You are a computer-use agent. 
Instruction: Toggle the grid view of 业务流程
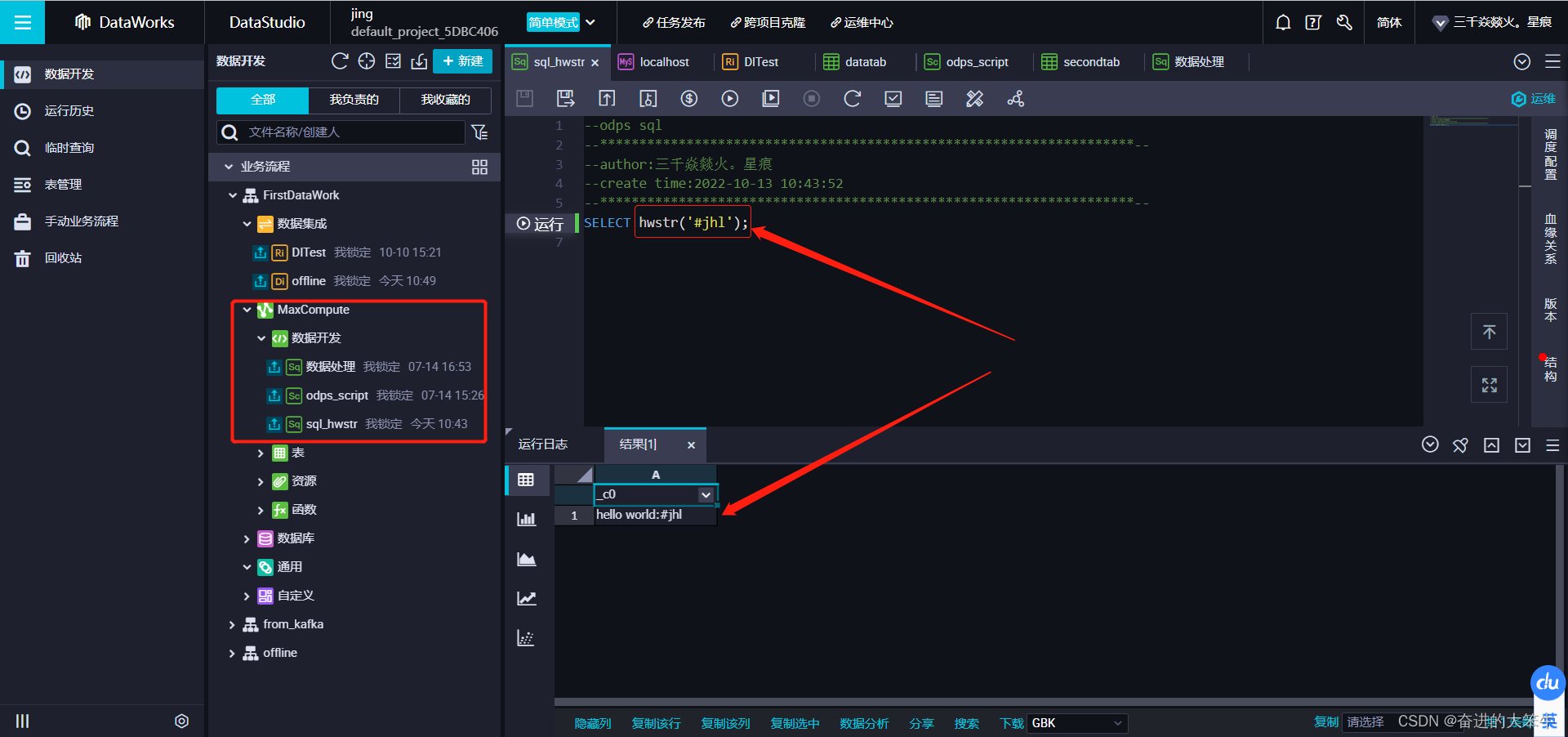[x=479, y=167]
